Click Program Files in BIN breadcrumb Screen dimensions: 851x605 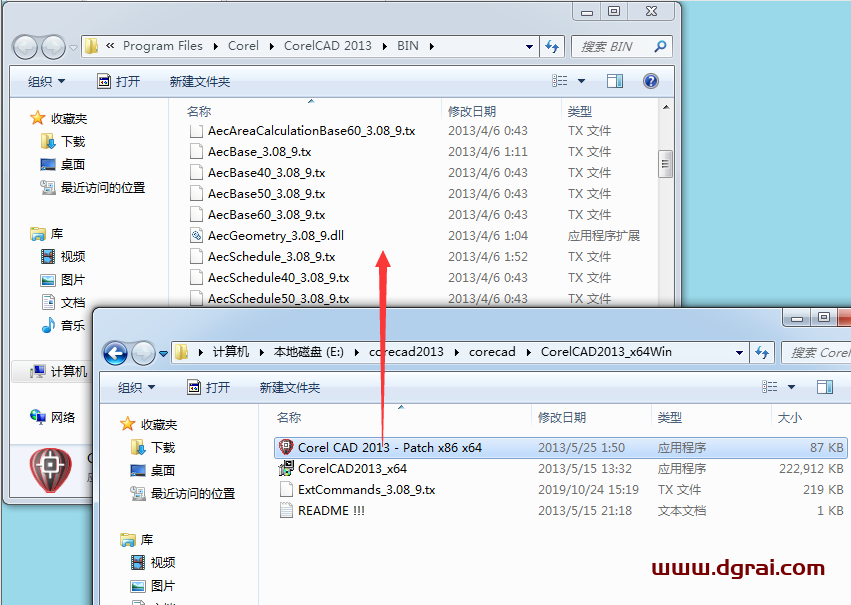pyautogui.click(x=163, y=46)
